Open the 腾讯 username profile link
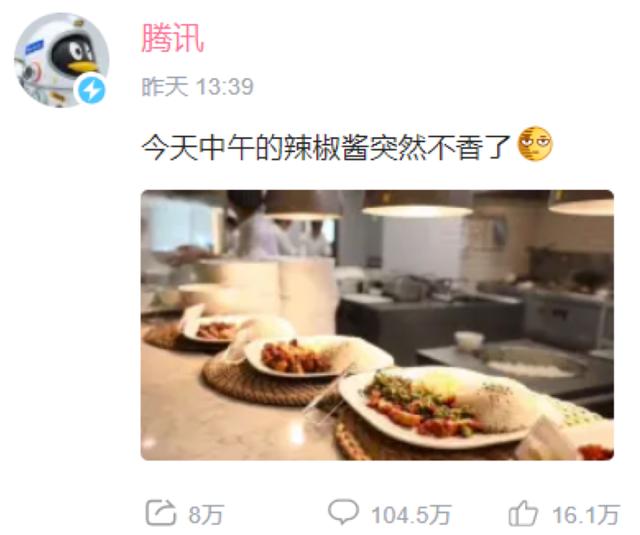Viewport: 640px width, 535px height. point(173,38)
